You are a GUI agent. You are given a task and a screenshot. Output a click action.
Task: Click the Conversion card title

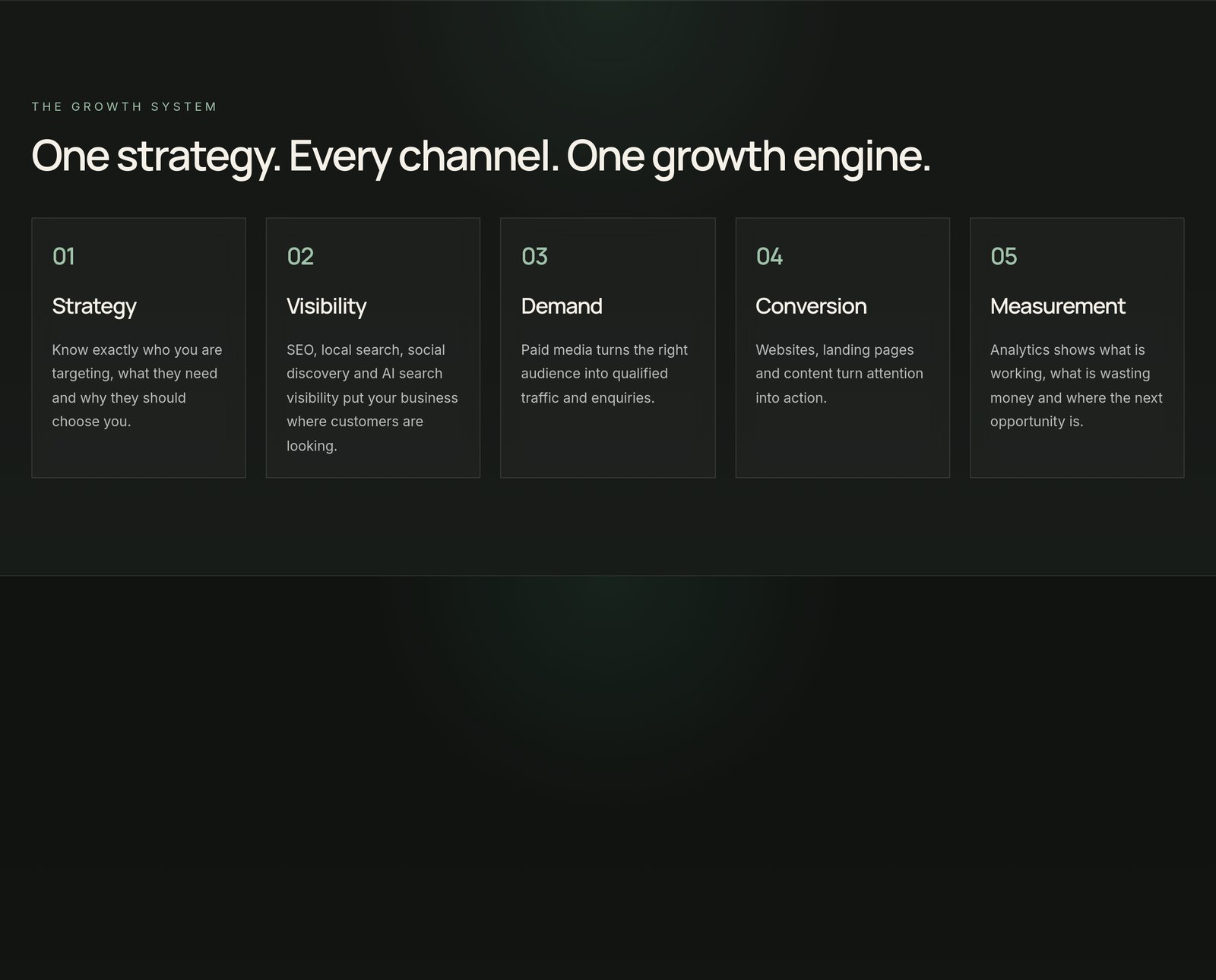tap(811, 306)
